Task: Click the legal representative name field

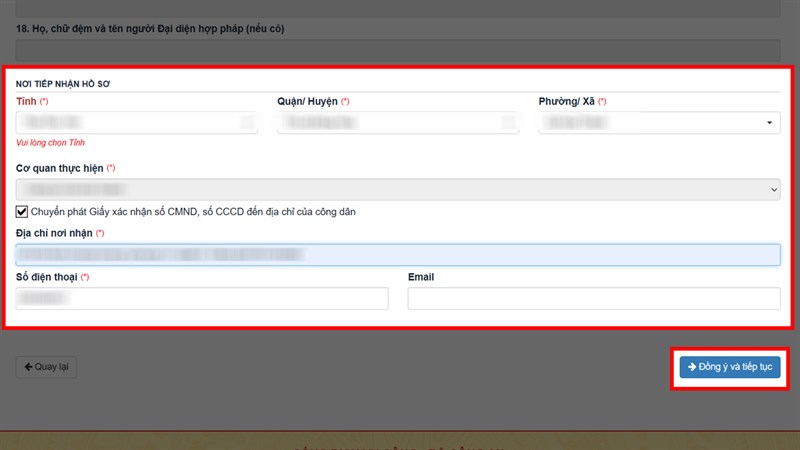Action: tap(398, 50)
